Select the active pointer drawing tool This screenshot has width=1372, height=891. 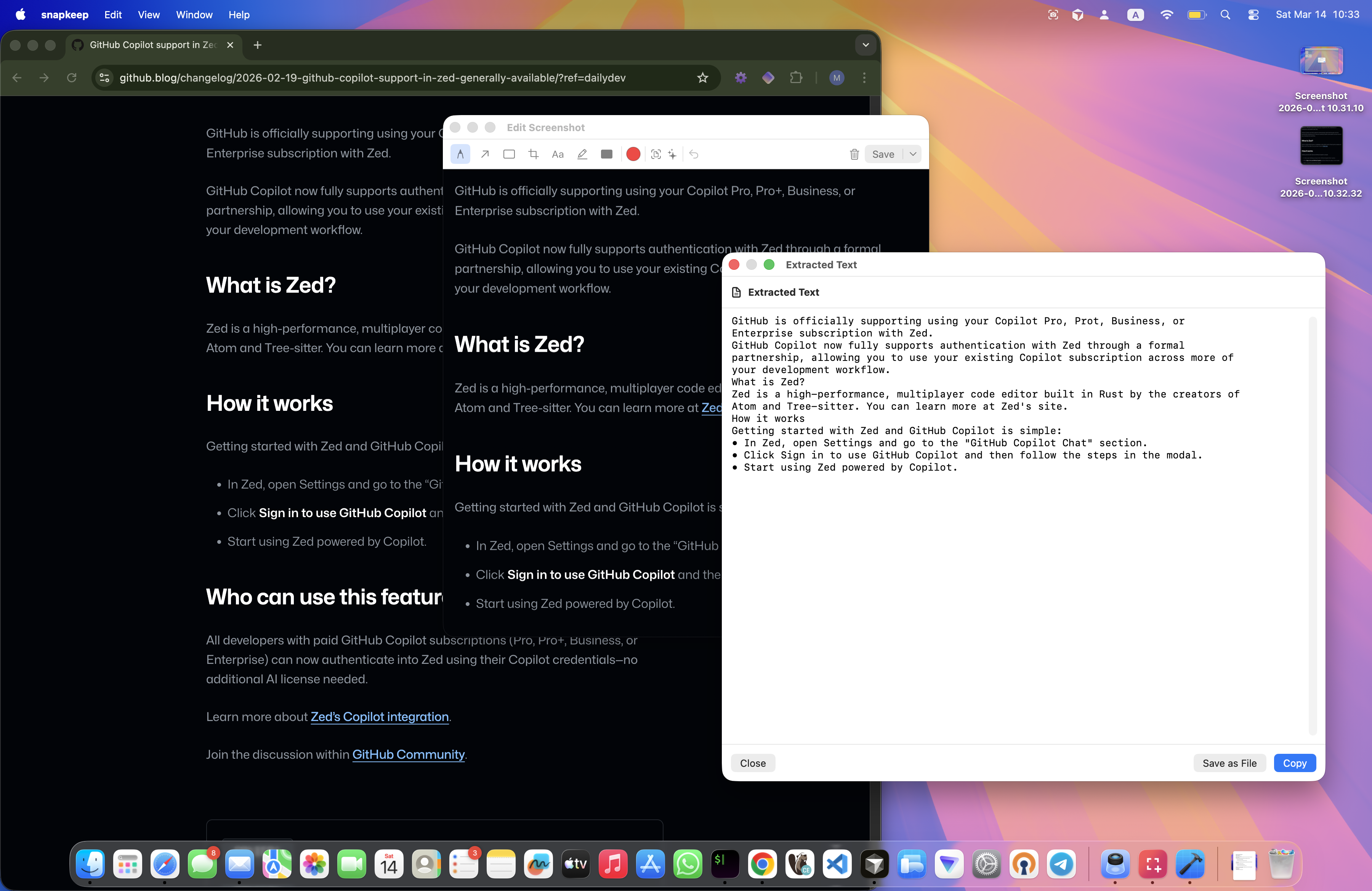460,154
